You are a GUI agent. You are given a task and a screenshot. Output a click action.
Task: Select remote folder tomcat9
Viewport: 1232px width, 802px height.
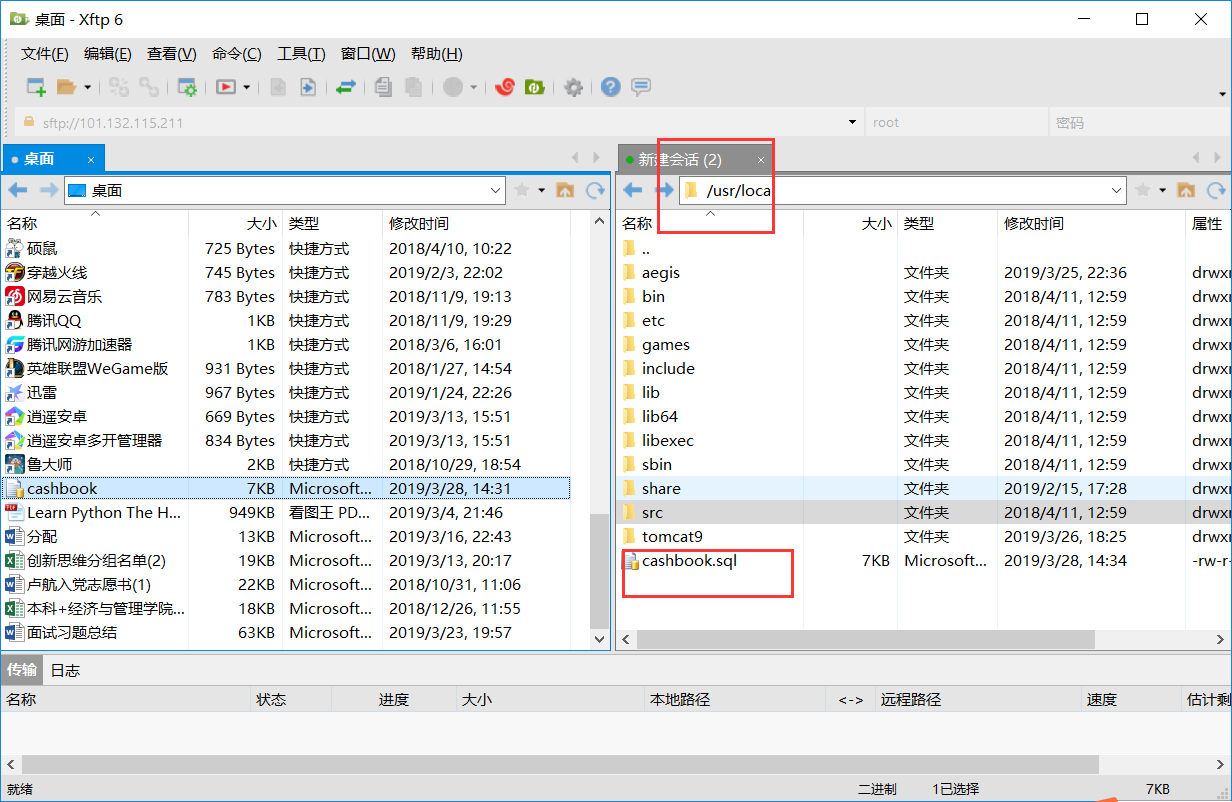(x=924, y=537)
